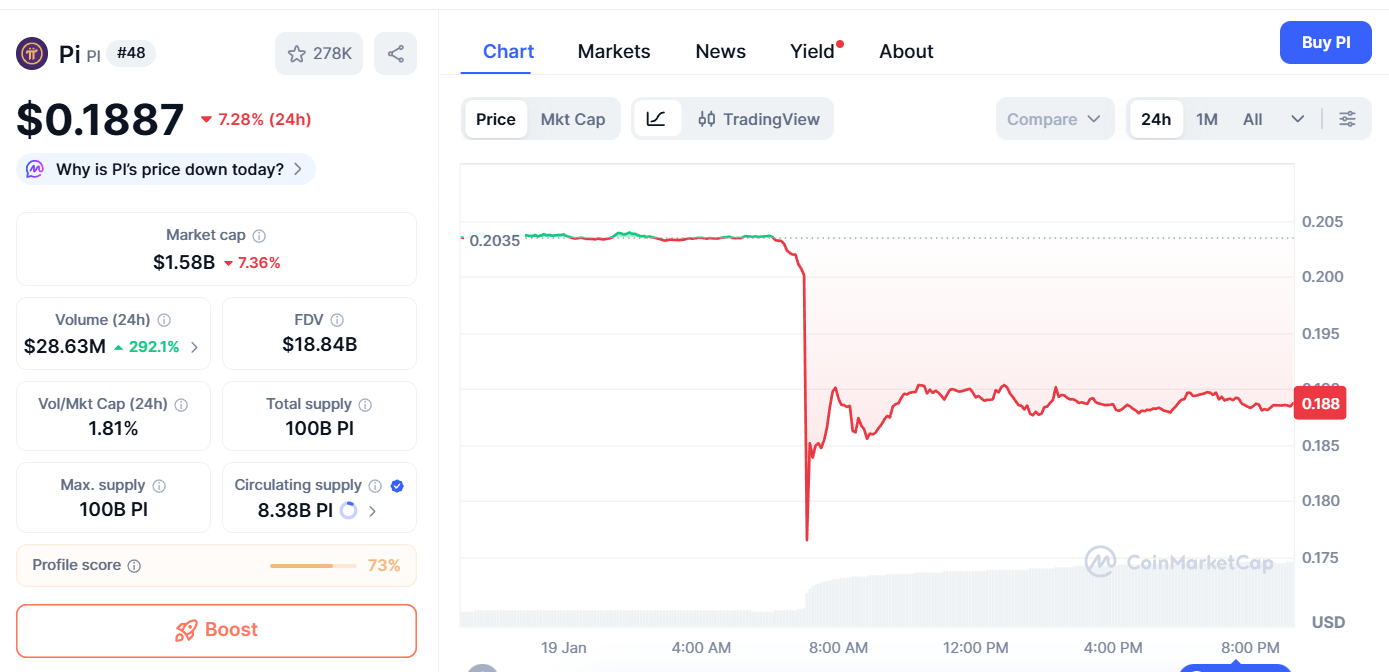This screenshot has height=672, width=1389.
Task: Click Total supply info icon
Action: coord(365,405)
